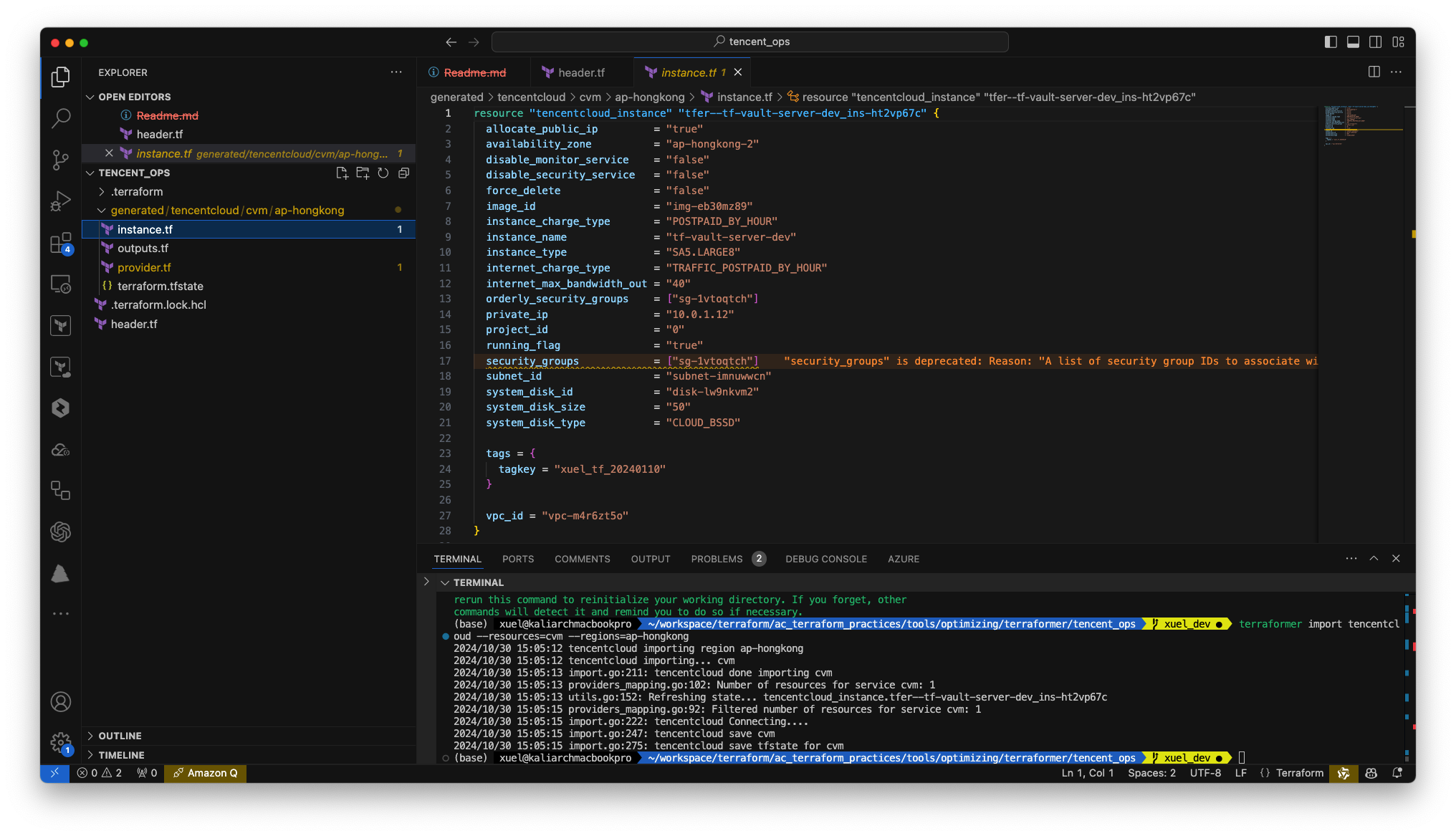1456x836 pixels.
Task: Click the Amazon Q status bar button
Action: coord(206,773)
